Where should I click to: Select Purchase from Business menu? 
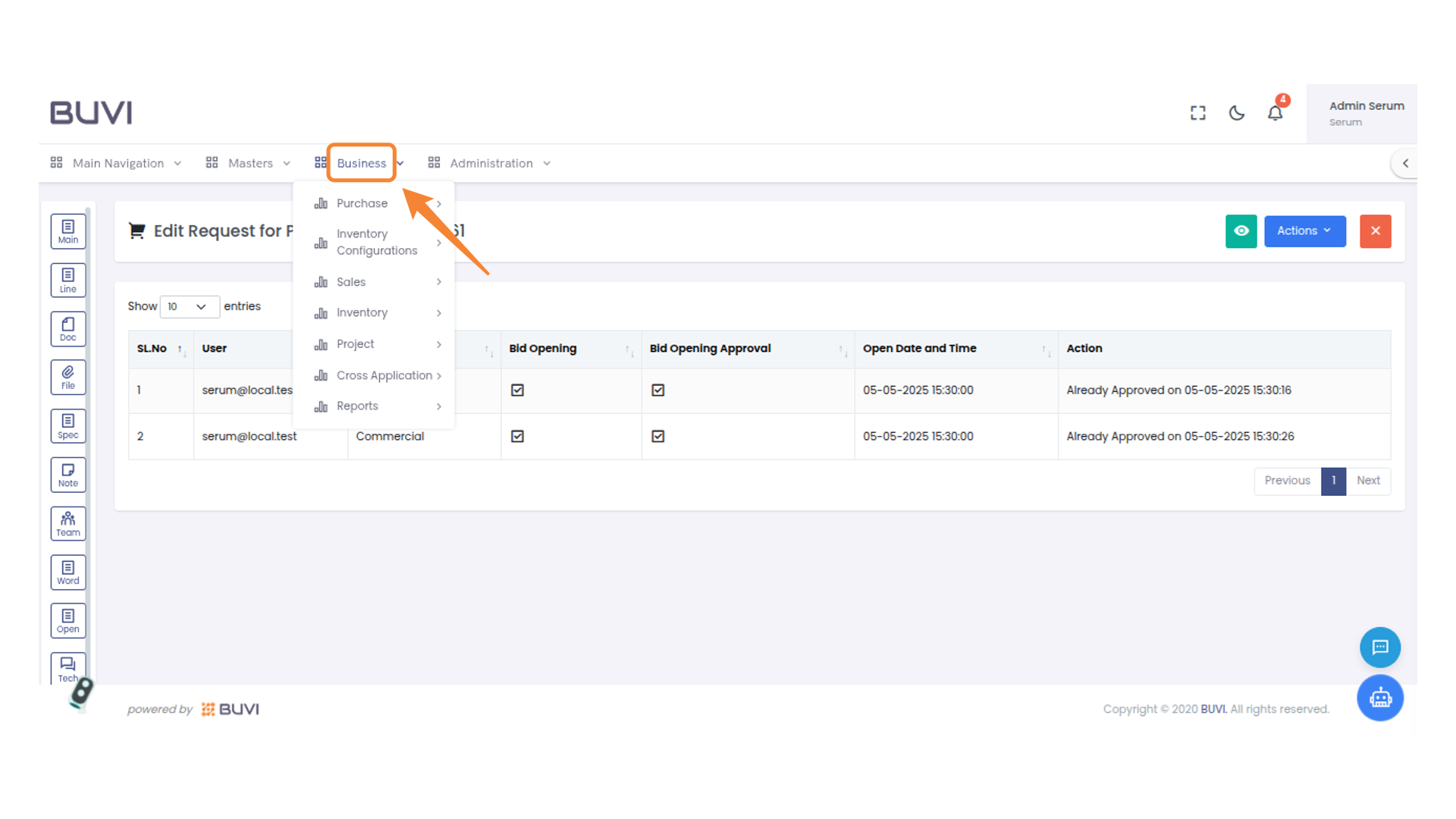click(362, 203)
